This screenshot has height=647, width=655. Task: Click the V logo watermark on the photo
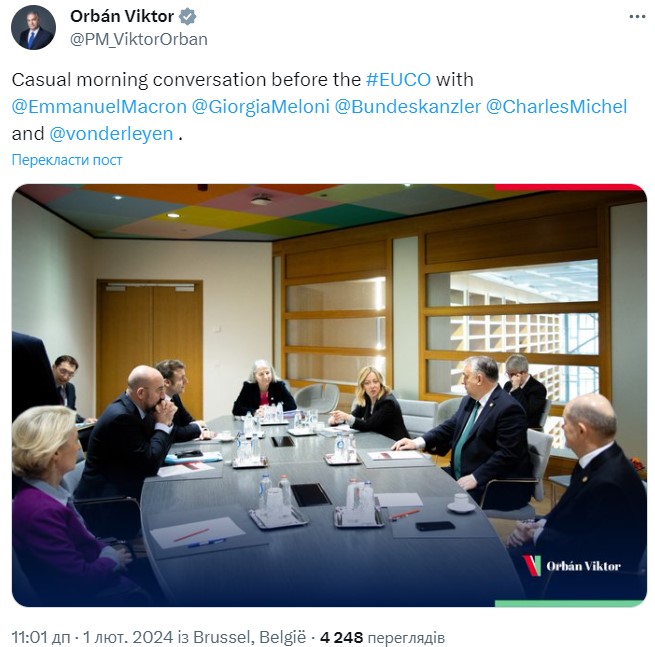[533, 565]
